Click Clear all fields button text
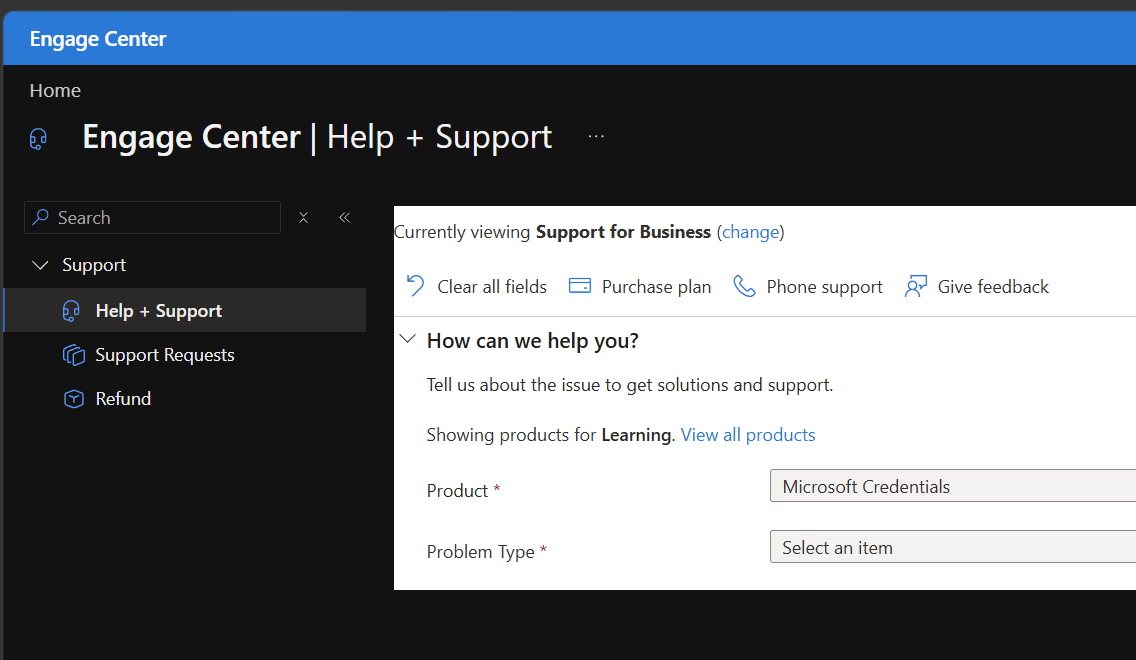Viewport: 1136px width, 660px height. [492, 287]
